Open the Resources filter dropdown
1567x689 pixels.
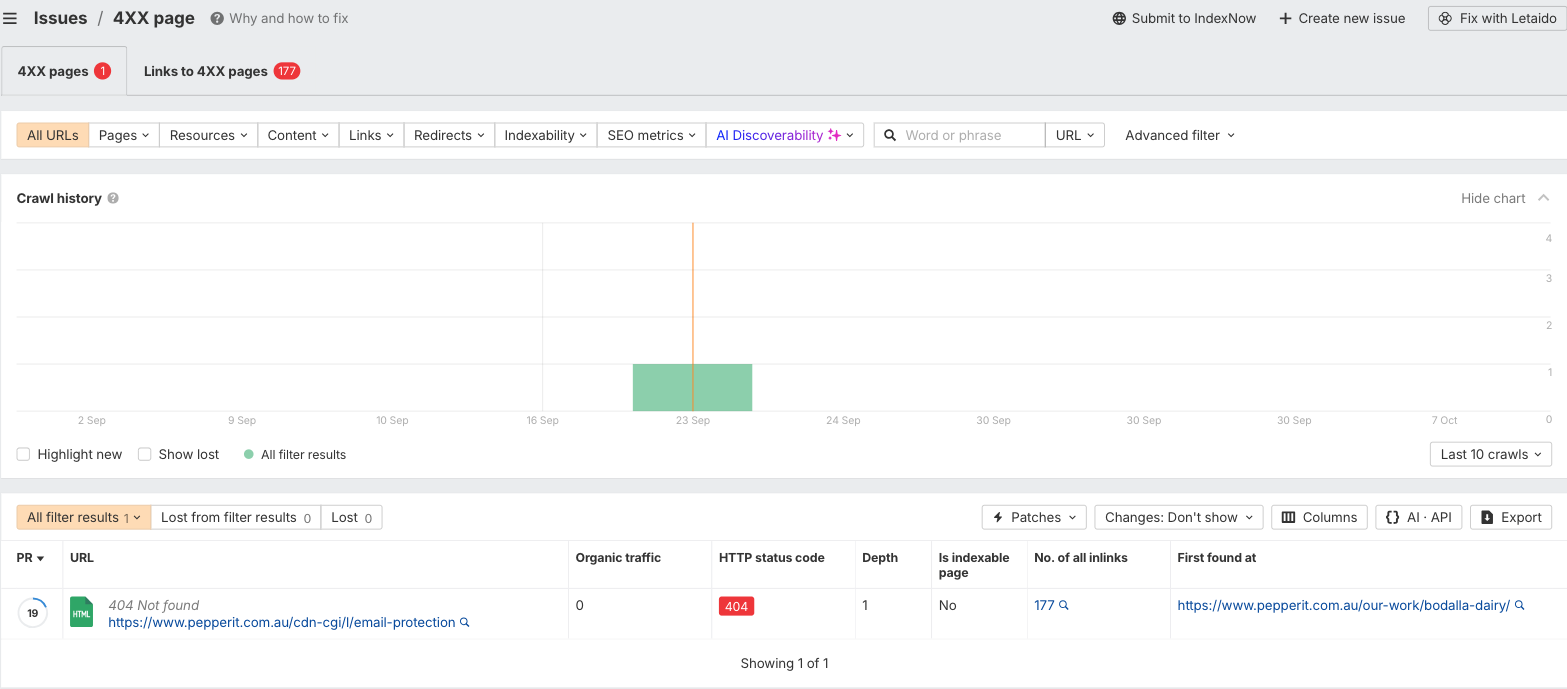tap(208, 135)
